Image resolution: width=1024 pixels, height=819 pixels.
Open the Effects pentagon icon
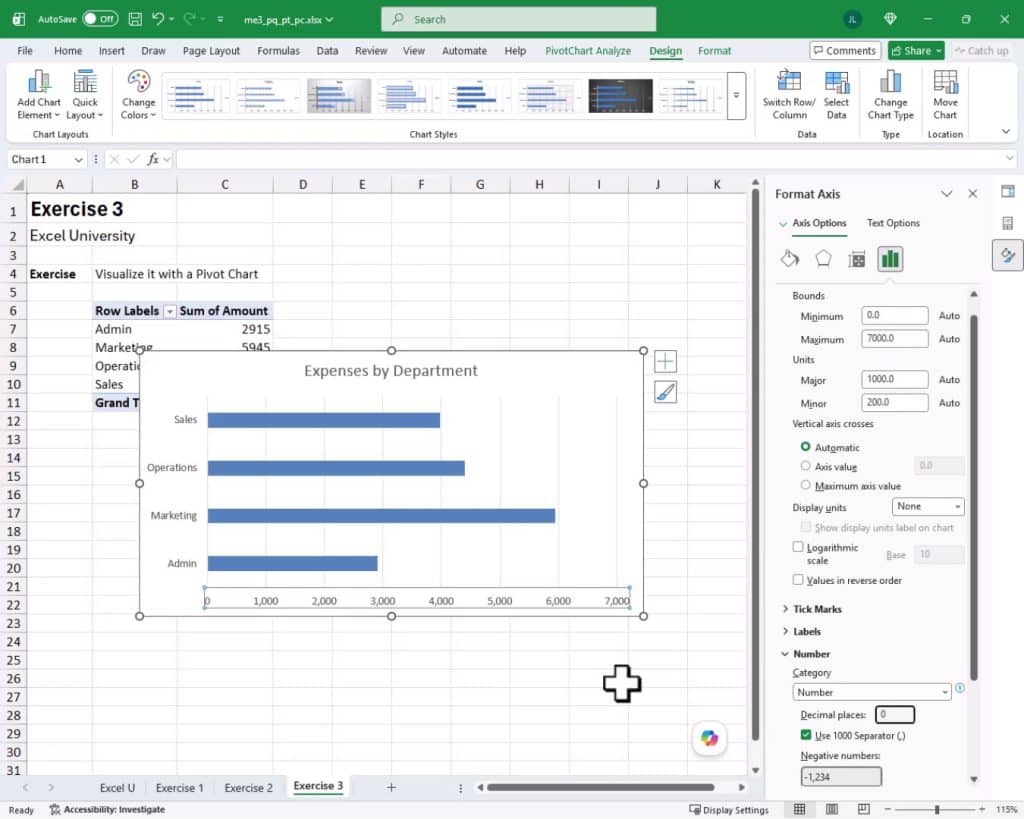823,259
